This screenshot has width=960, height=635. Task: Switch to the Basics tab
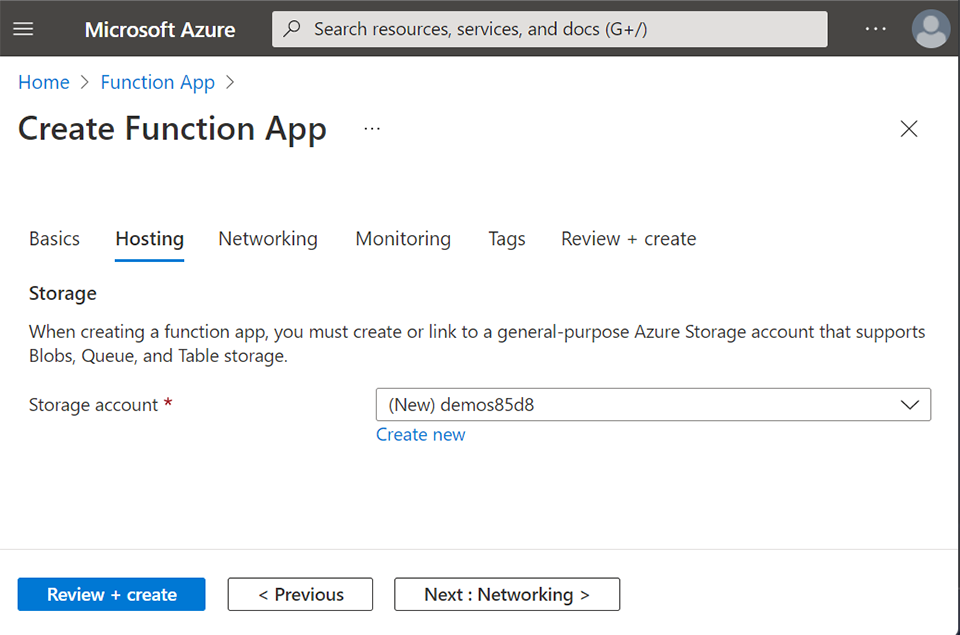point(54,238)
